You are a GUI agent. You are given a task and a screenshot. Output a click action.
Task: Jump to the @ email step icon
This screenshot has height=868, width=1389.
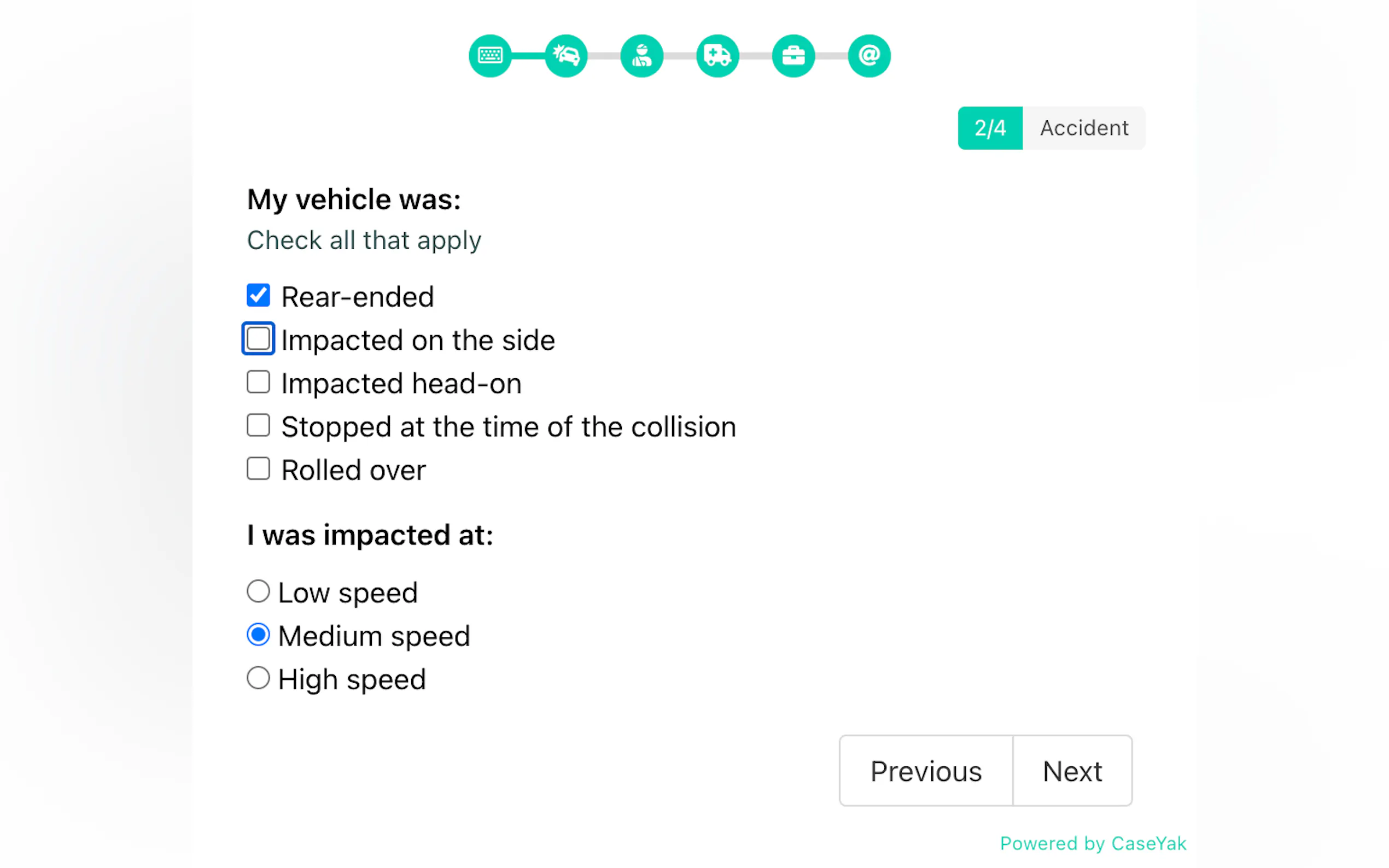[869, 56]
